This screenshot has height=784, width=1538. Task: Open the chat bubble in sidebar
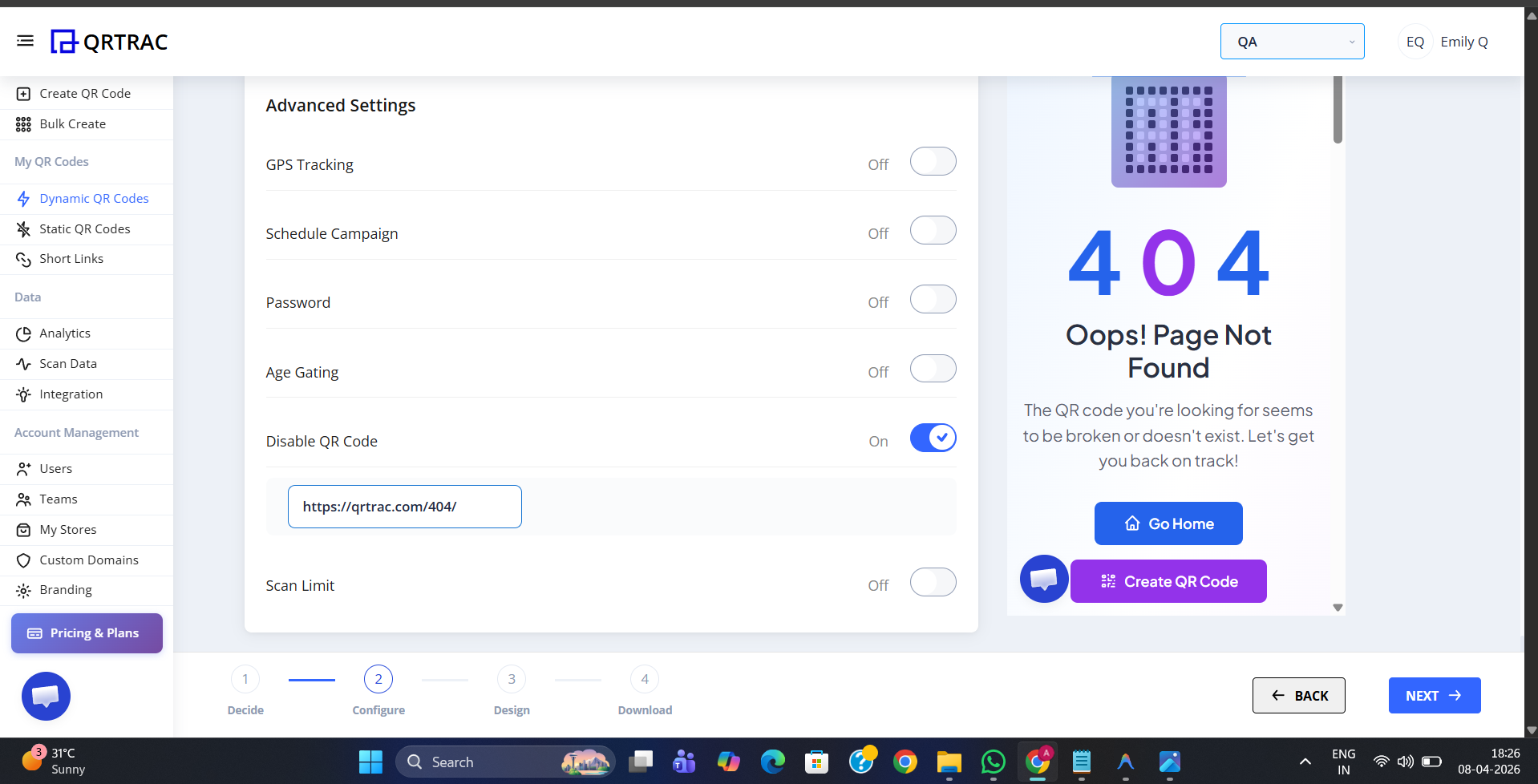(46, 696)
